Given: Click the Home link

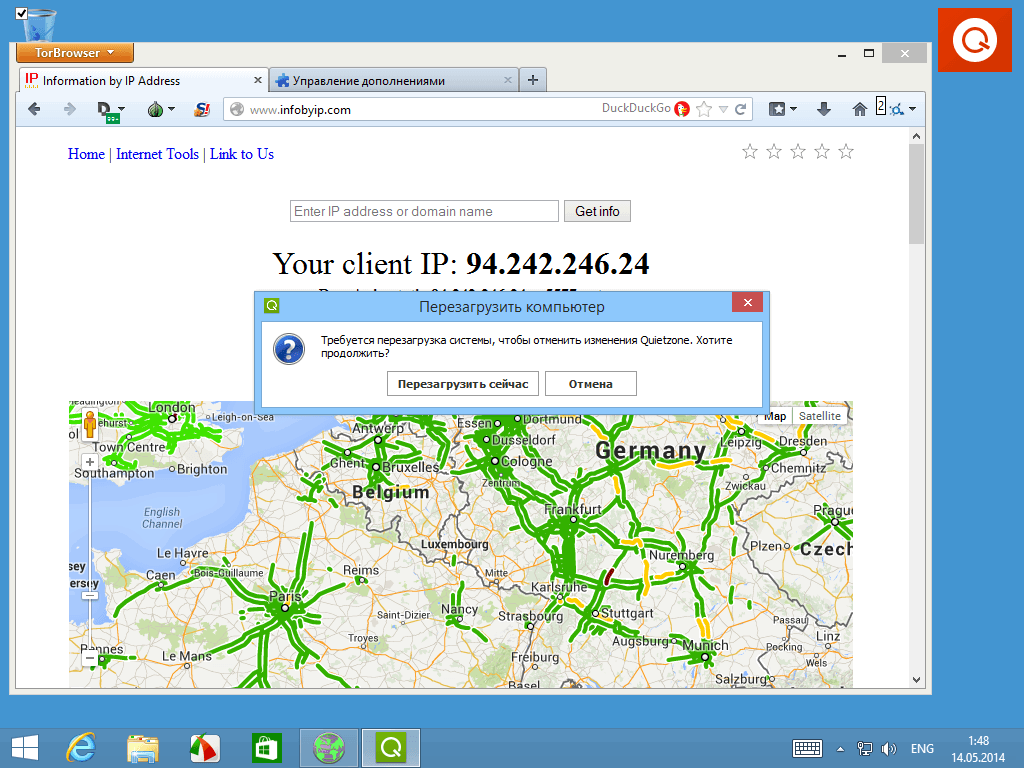Looking at the screenshot, I should pyautogui.click(x=86, y=154).
